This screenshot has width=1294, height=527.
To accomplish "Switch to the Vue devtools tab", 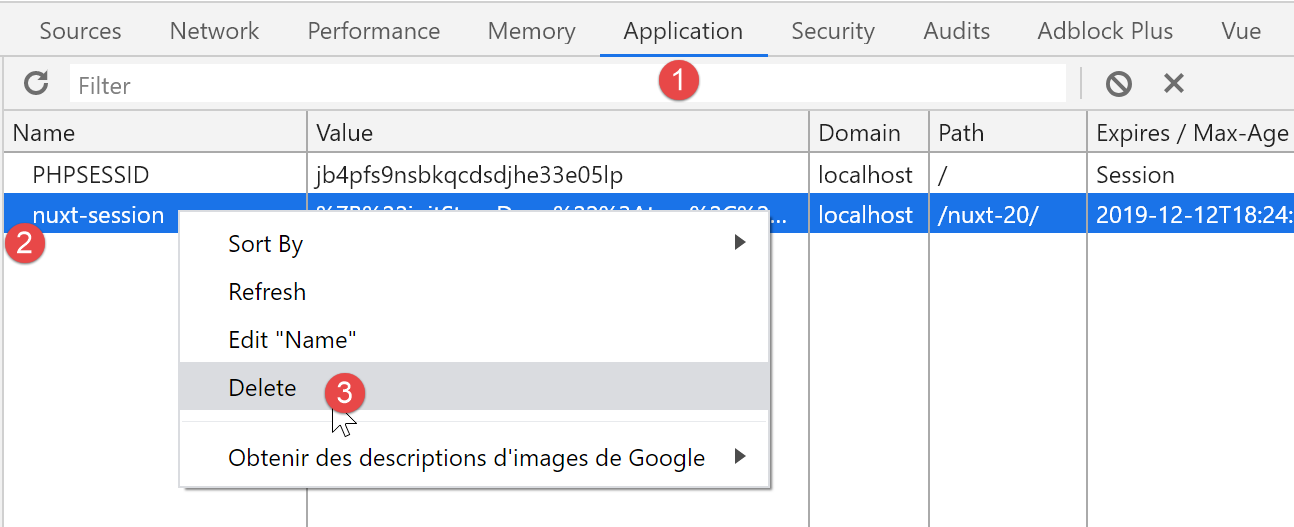I will coord(1241,31).
